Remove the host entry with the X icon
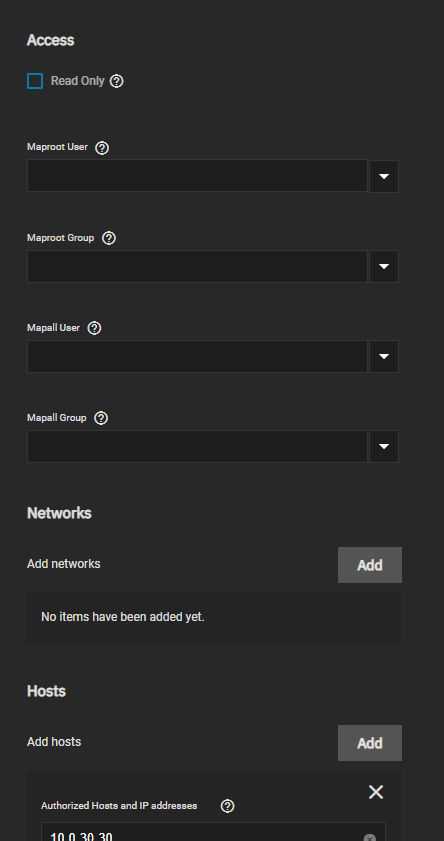The height and width of the screenshot is (841, 444). (376, 792)
